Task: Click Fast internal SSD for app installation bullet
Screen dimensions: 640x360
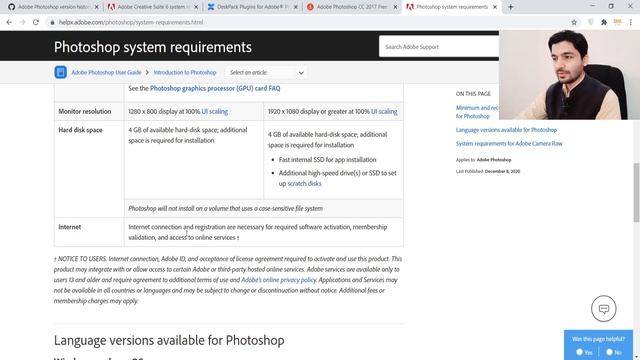Action: coord(327,160)
